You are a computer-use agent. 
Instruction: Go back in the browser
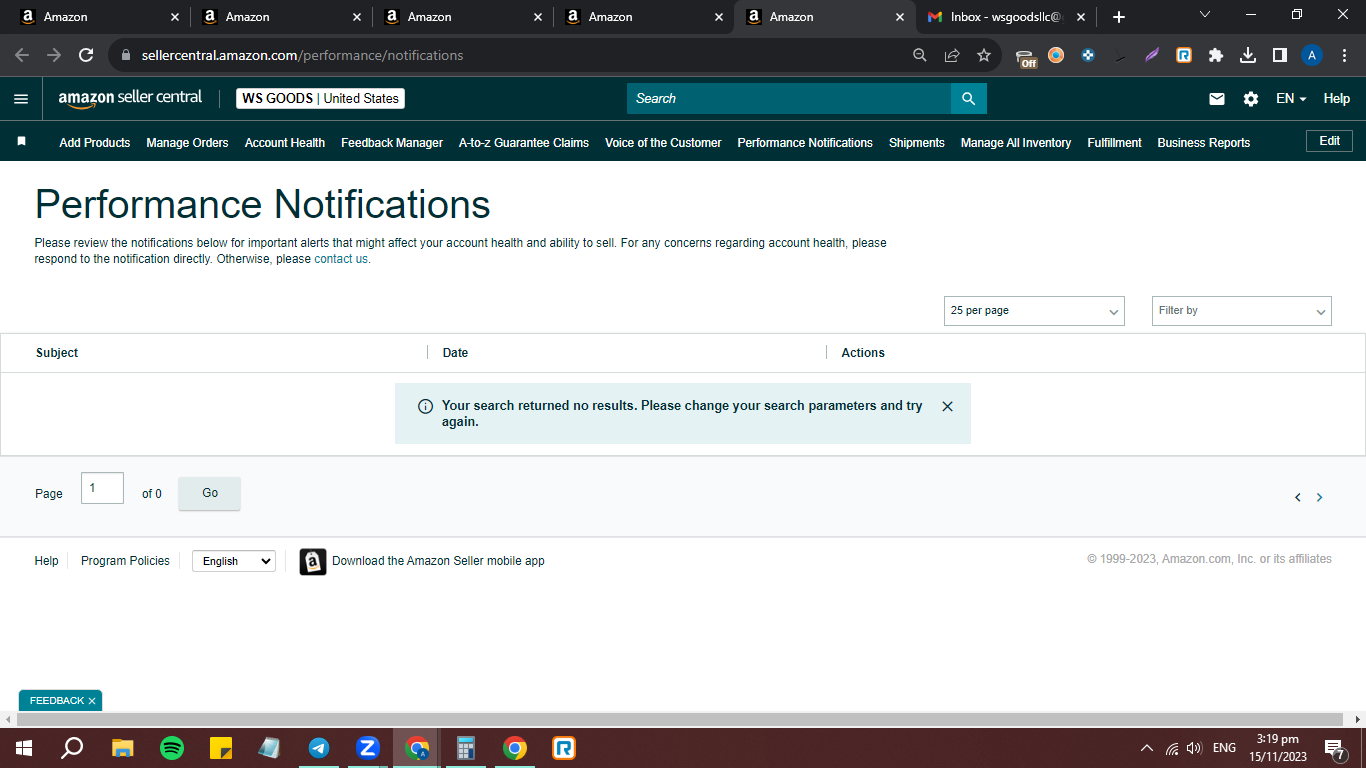[22, 55]
